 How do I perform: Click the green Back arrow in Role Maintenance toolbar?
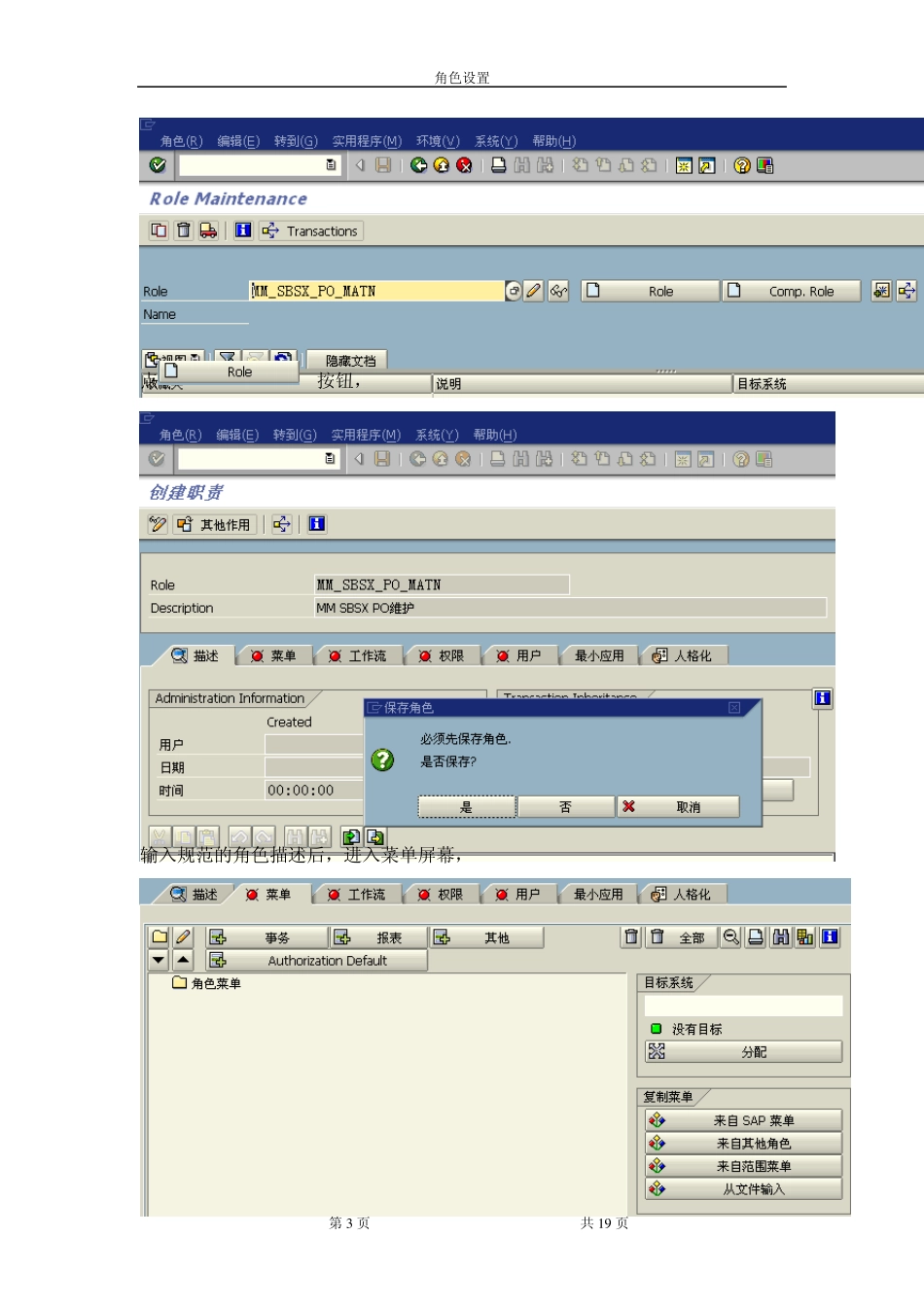pyautogui.click(x=418, y=165)
